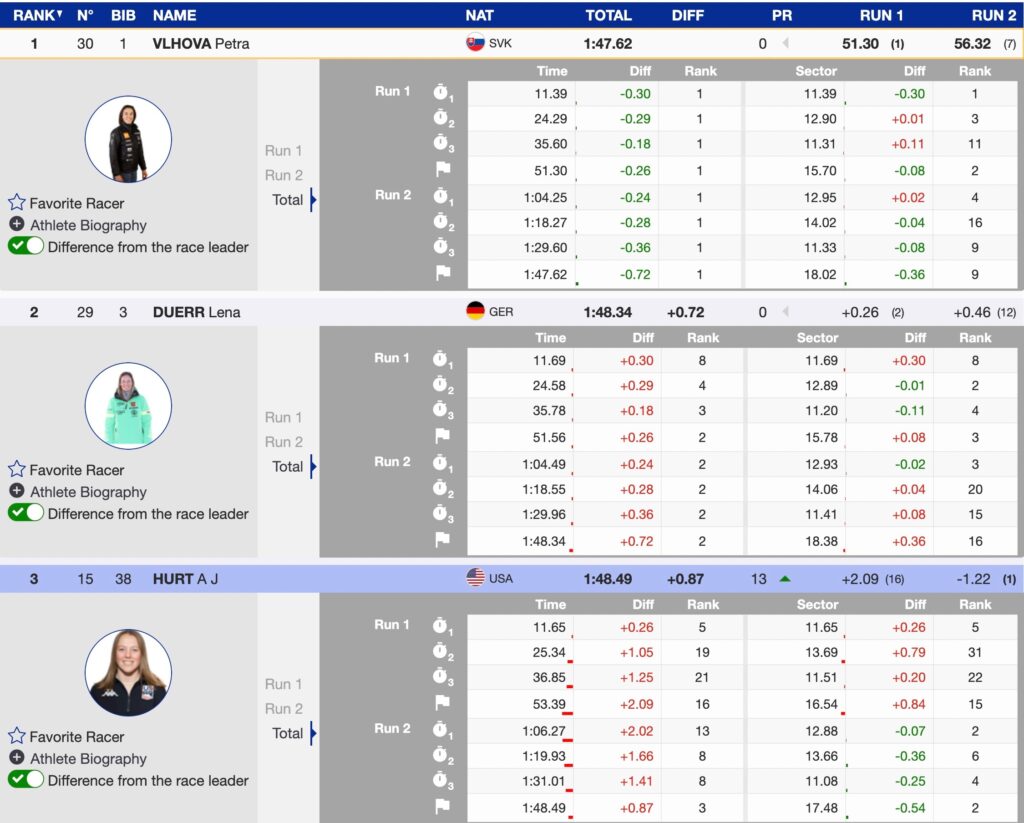Switch off Hurt's Difference from the race leader toggle
Image resolution: width=1024 pixels, height=823 pixels.
point(26,780)
